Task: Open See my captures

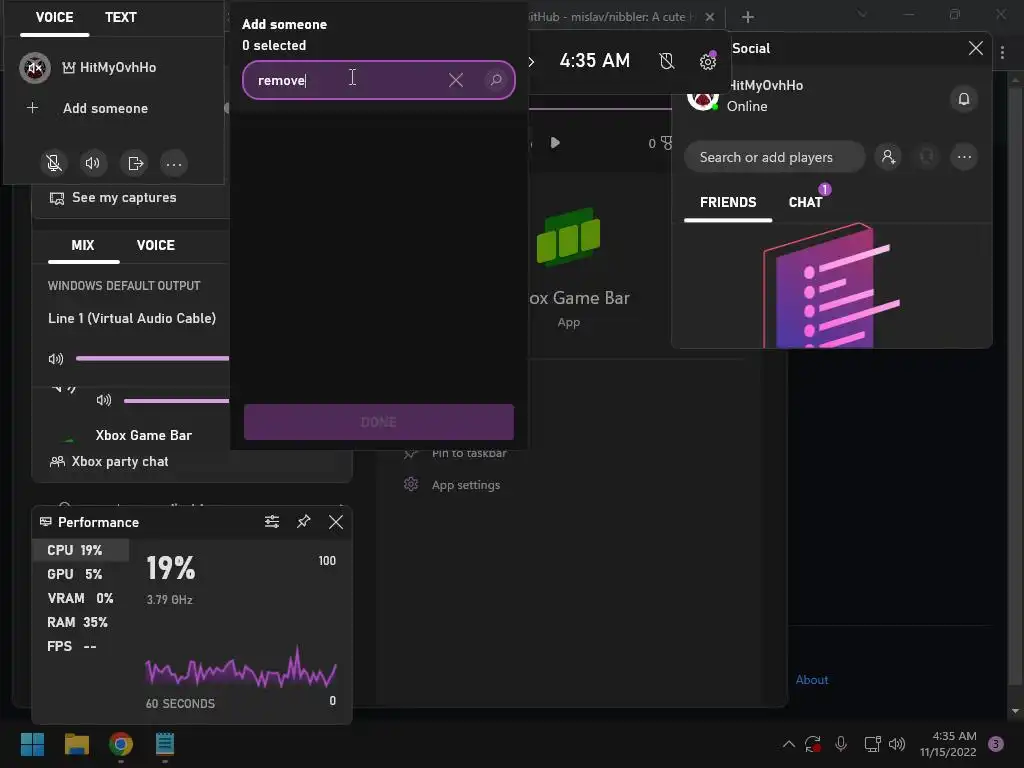Action: [x=113, y=198]
